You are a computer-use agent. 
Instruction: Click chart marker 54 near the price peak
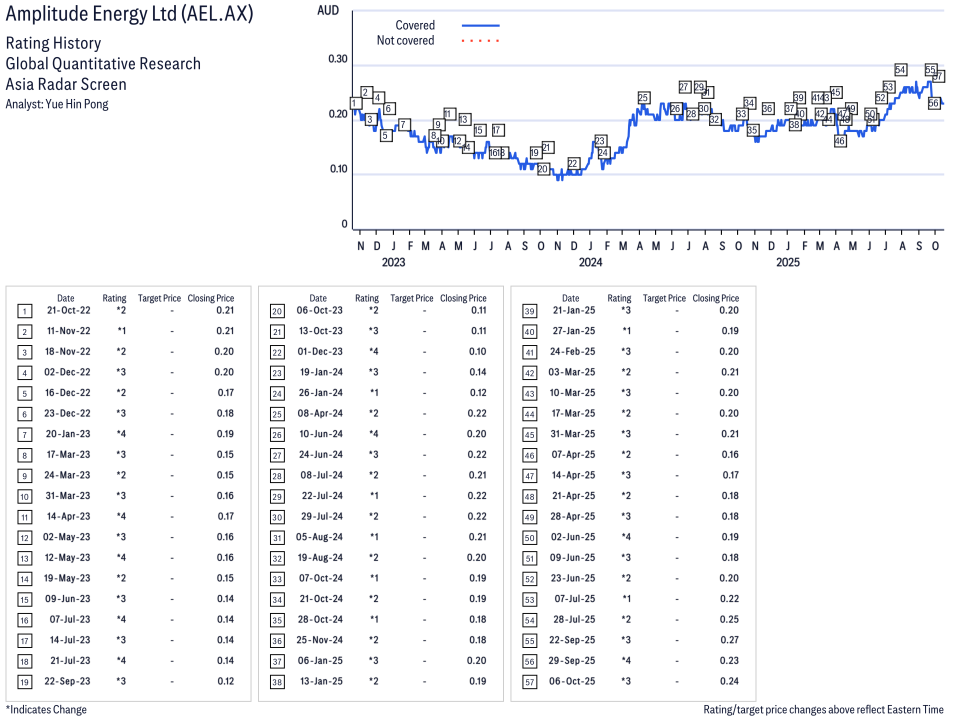click(900, 70)
